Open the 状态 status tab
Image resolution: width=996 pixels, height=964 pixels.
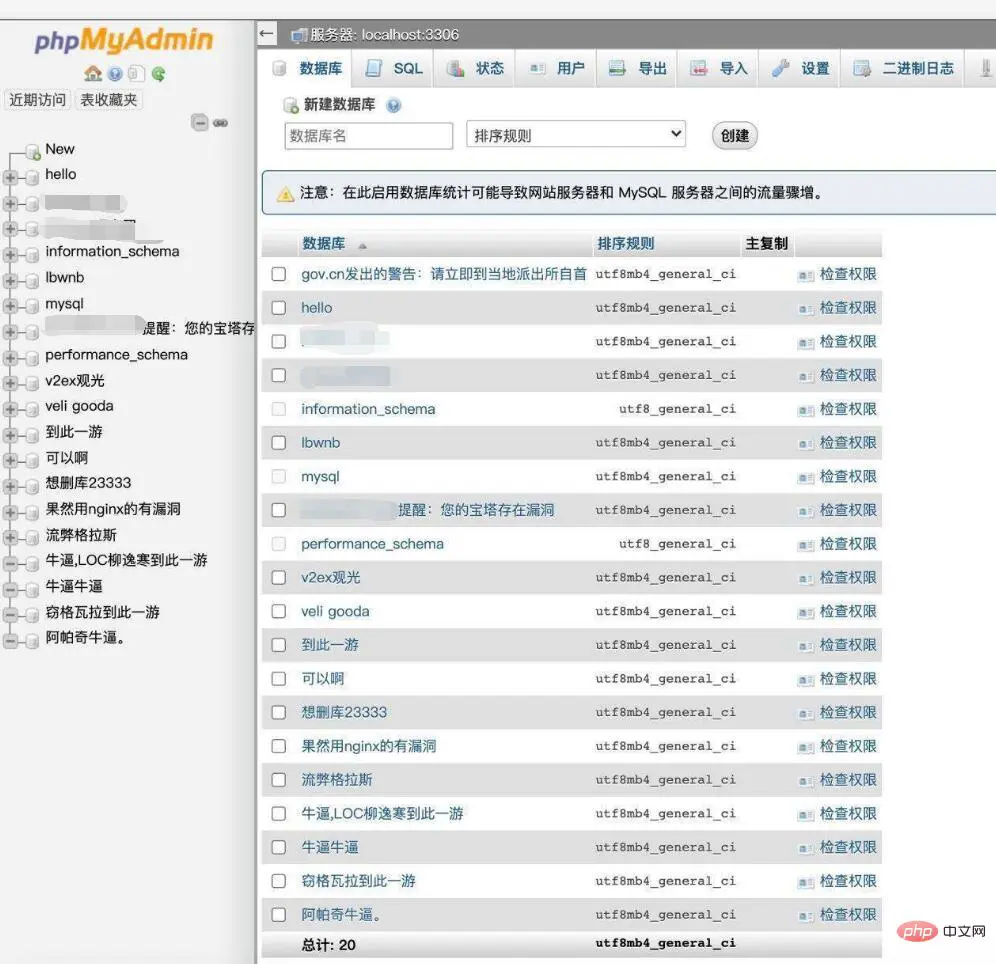(x=475, y=69)
